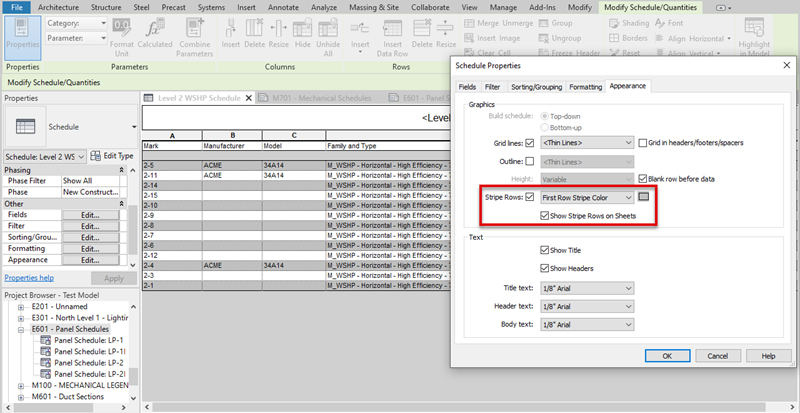
Task: Click the Delete row icon
Action: click(422, 29)
